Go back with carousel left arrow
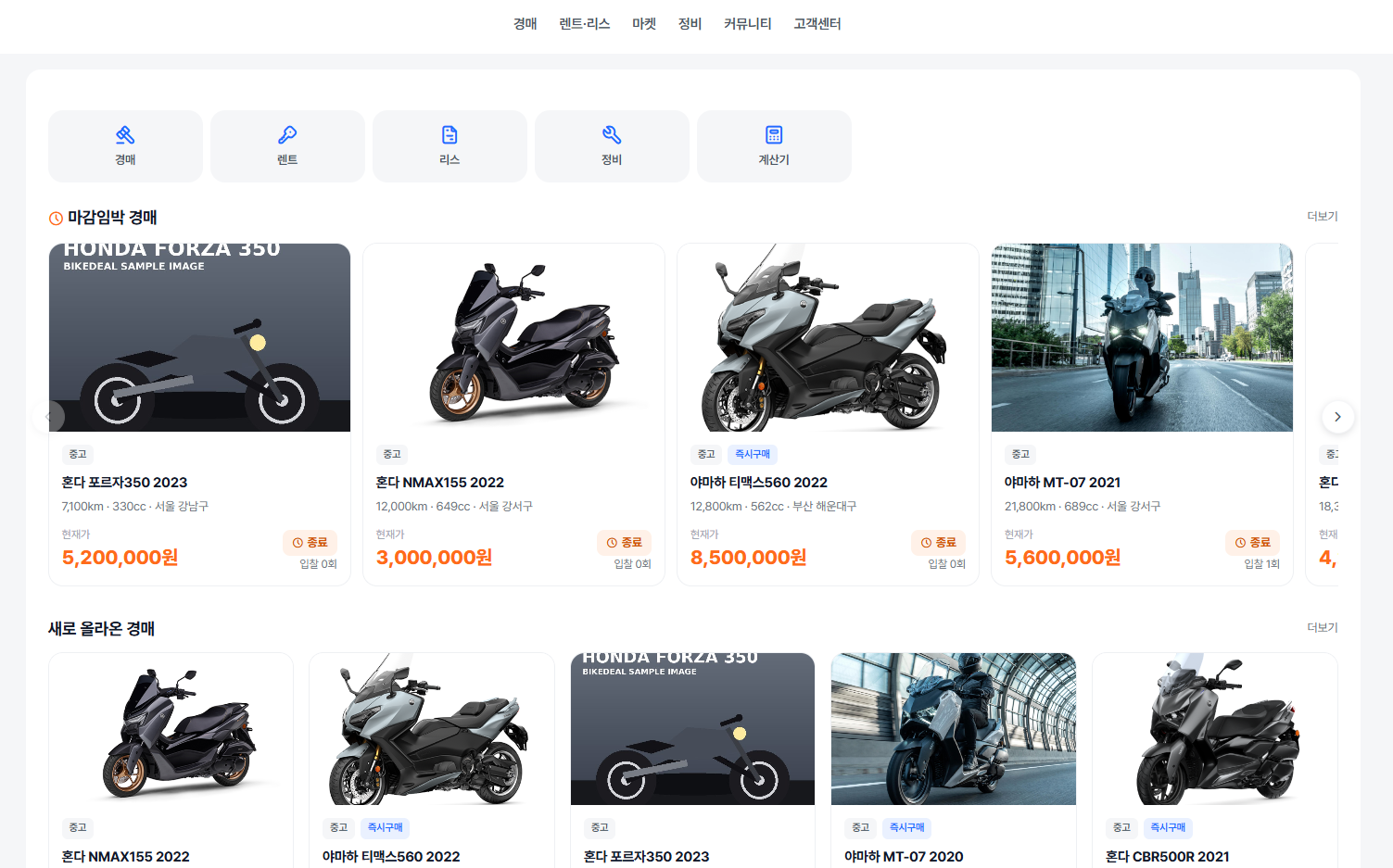This screenshot has height=868, width=1393. click(x=48, y=417)
